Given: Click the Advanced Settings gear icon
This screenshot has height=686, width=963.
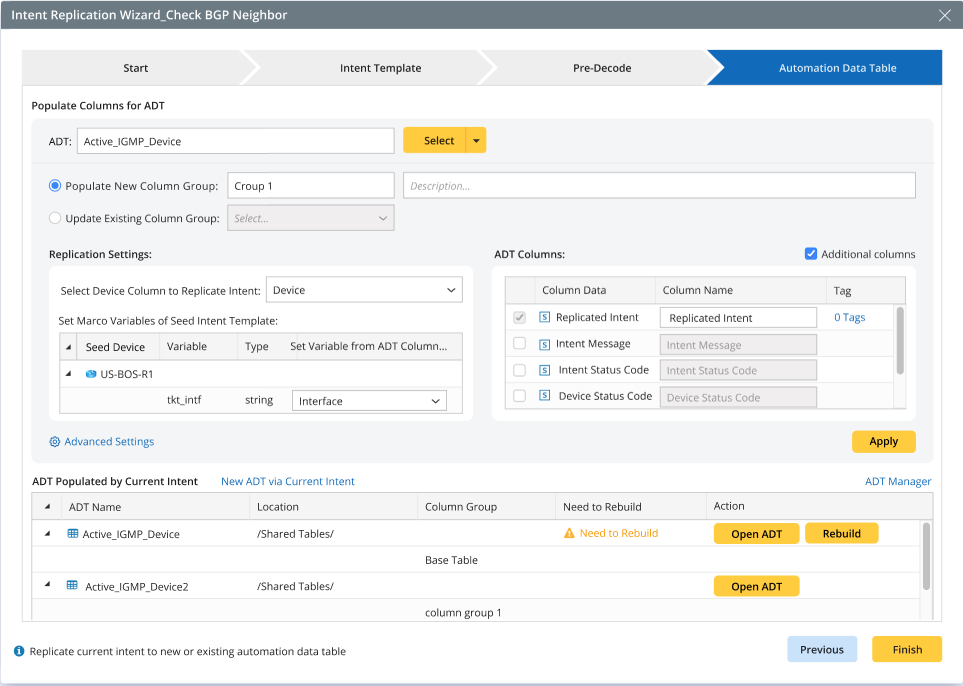Looking at the screenshot, I should click(55, 441).
